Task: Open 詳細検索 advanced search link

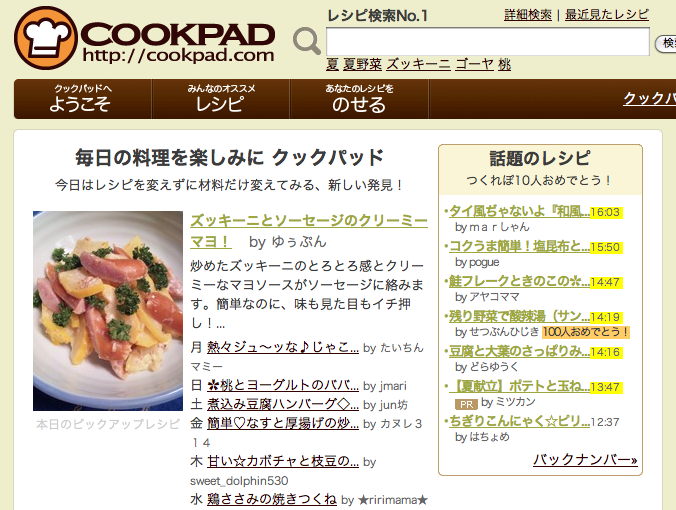Action: tap(528, 15)
